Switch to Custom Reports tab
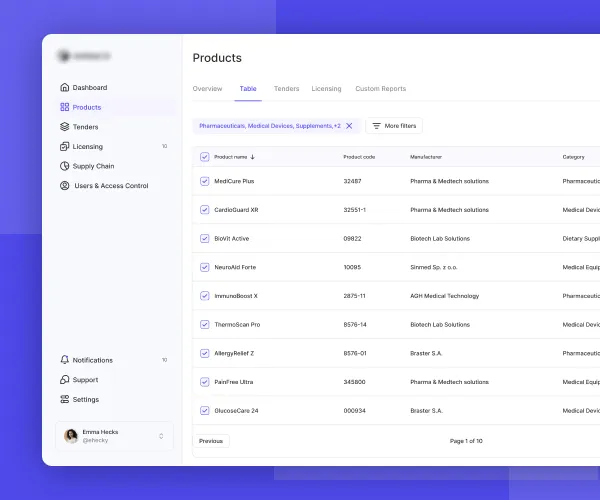The image size is (600, 500). click(x=381, y=89)
